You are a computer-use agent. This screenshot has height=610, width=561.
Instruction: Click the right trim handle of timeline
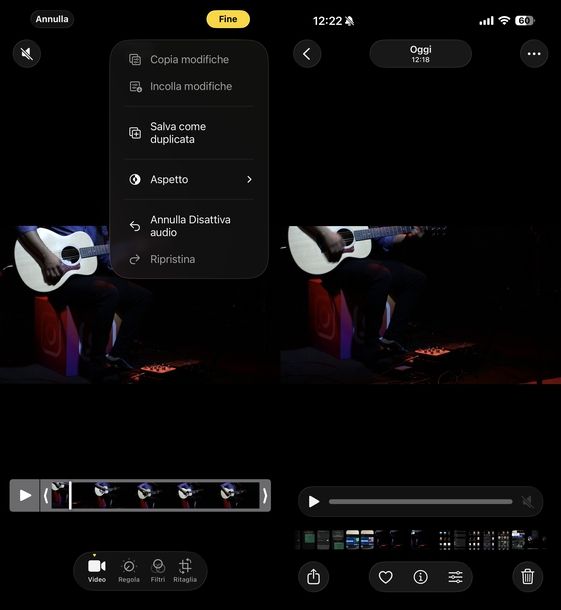click(x=265, y=495)
